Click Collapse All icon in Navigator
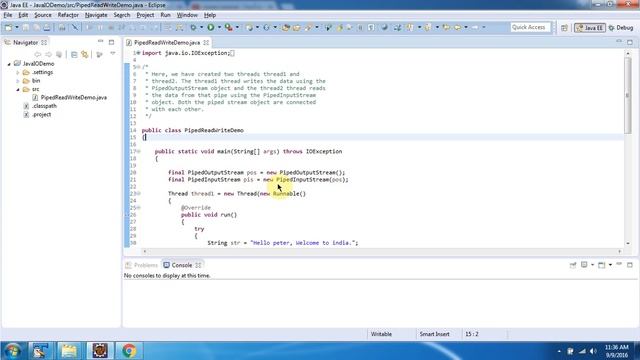 pos(74,54)
